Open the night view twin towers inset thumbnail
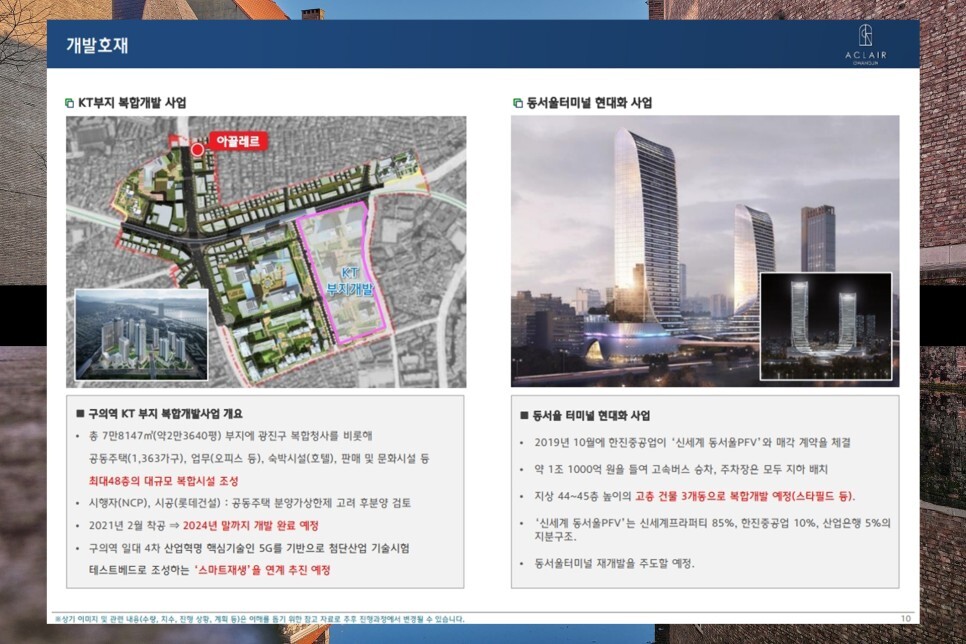The height and width of the screenshot is (644, 966). 826,326
